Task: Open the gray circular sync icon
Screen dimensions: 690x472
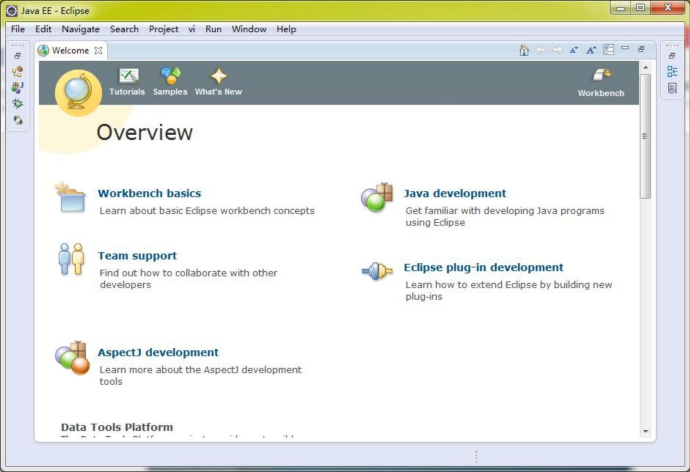Action: [18, 120]
